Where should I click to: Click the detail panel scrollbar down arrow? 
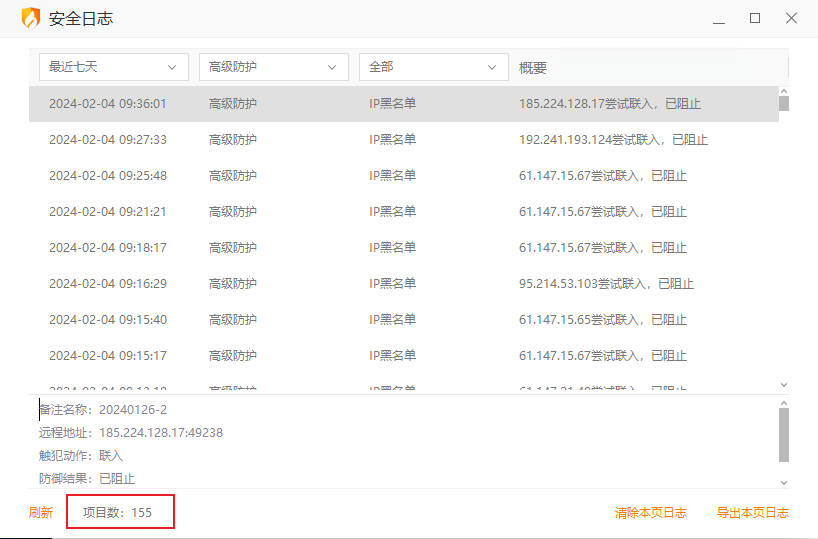[784, 482]
